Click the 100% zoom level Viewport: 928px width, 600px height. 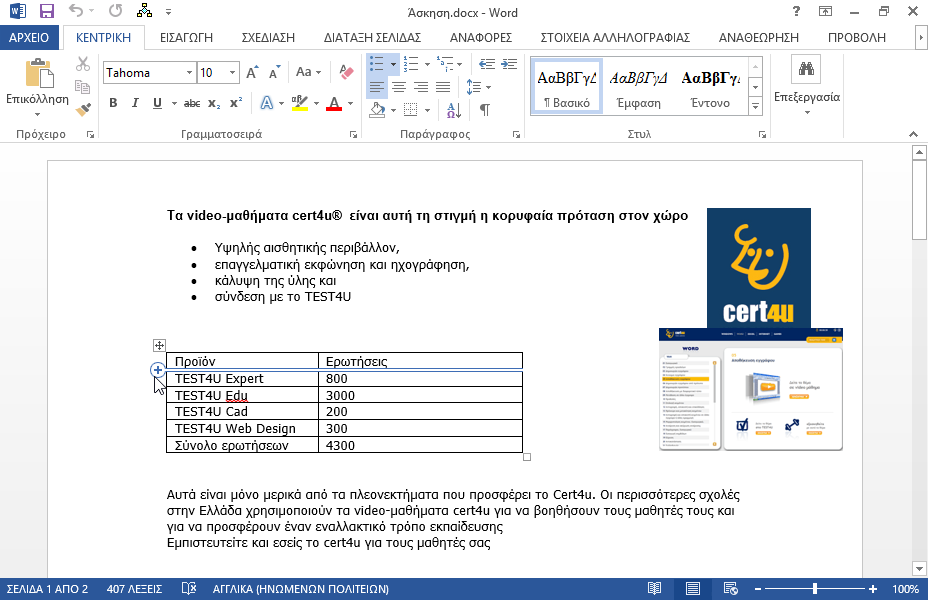click(906, 589)
